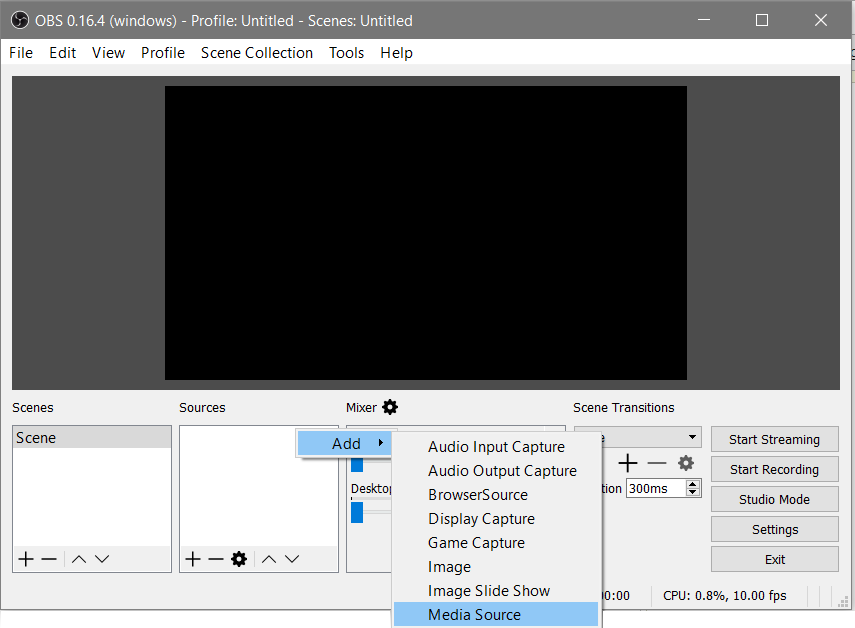Click the Start Streaming button
This screenshot has width=855, height=628.
click(774, 439)
